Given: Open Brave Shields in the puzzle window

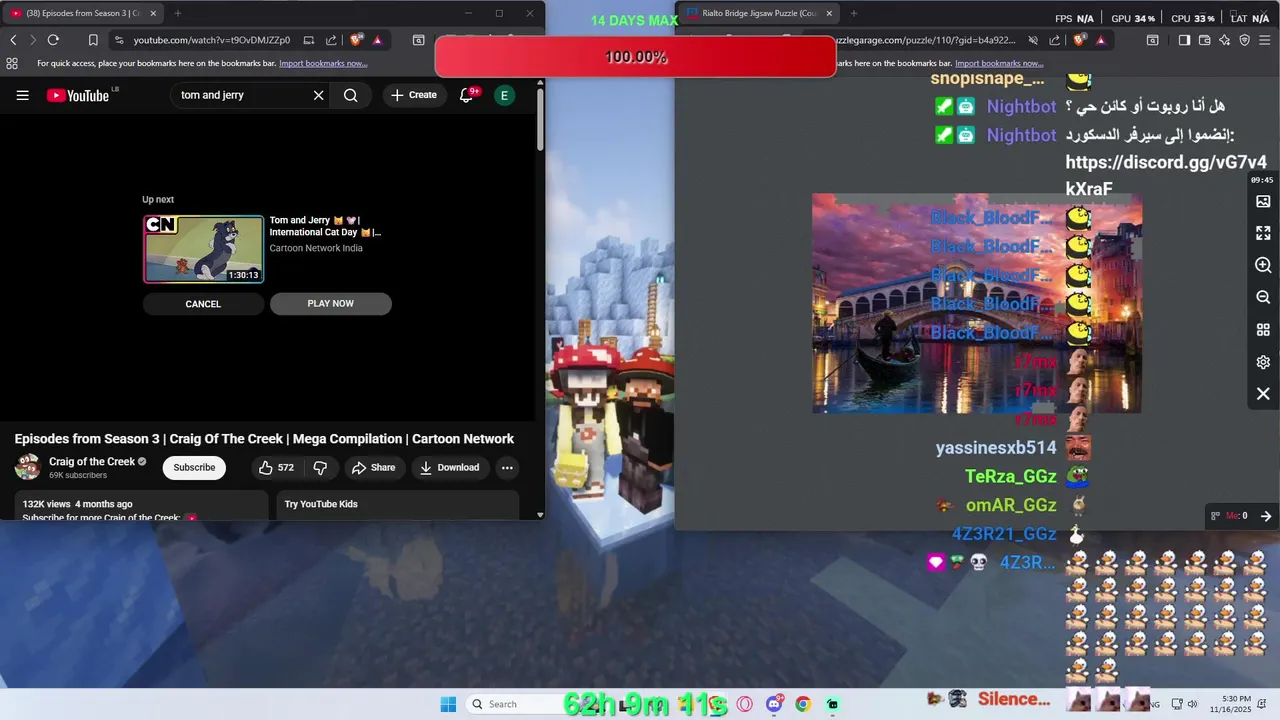Looking at the screenshot, I should click(x=1080, y=40).
